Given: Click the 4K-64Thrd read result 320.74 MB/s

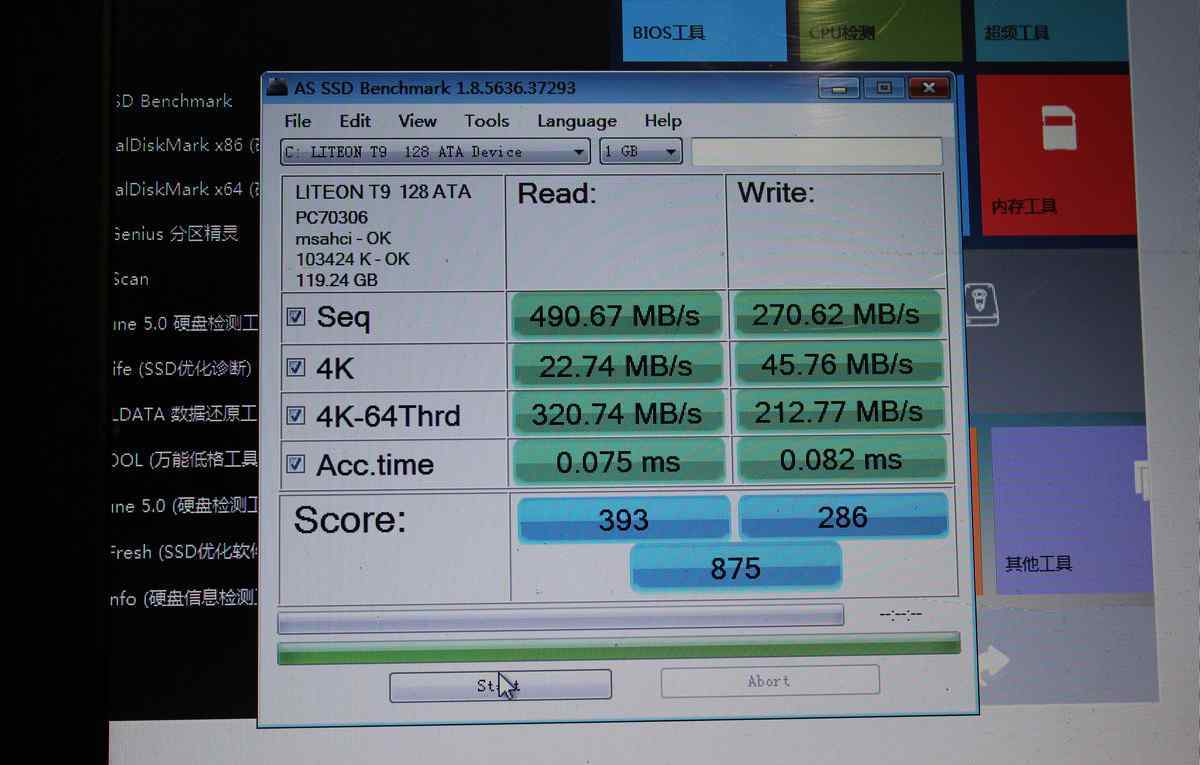Looking at the screenshot, I should point(617,414).
